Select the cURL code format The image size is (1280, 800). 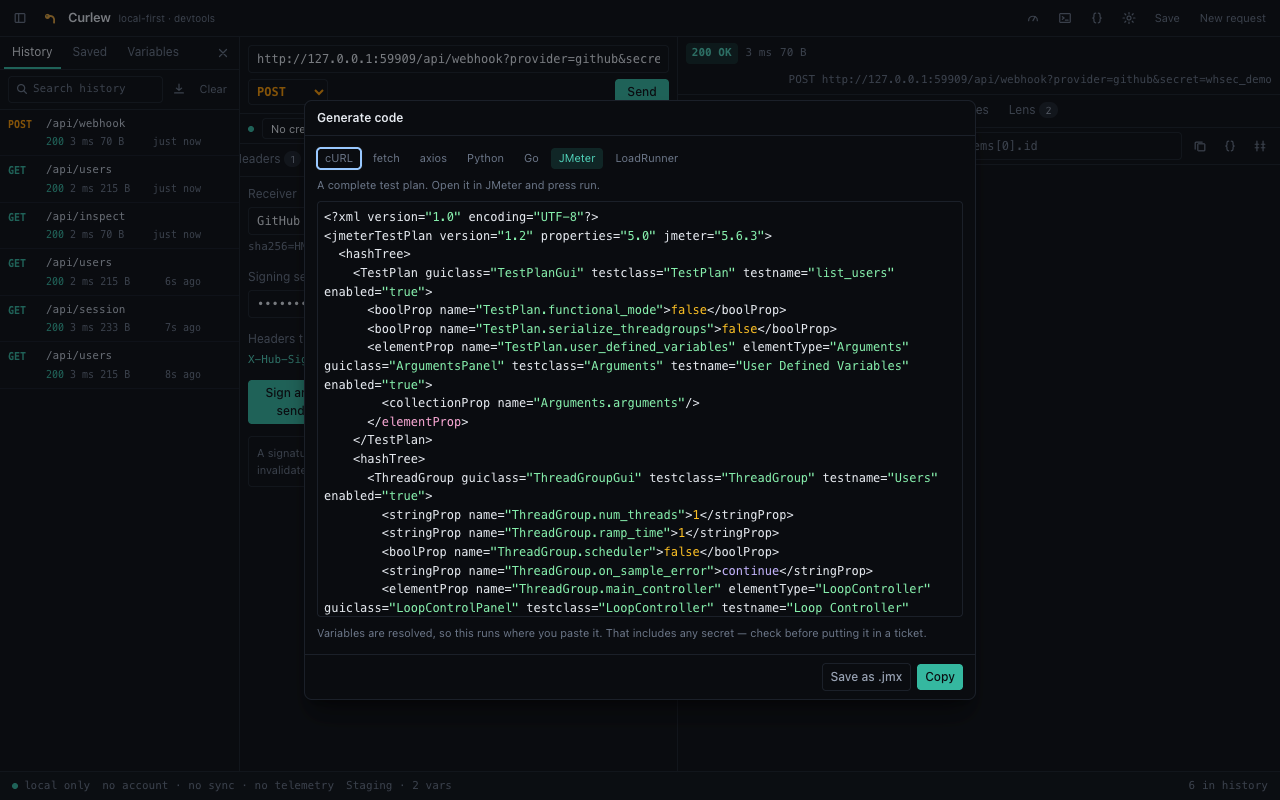[x=339, y=158]
